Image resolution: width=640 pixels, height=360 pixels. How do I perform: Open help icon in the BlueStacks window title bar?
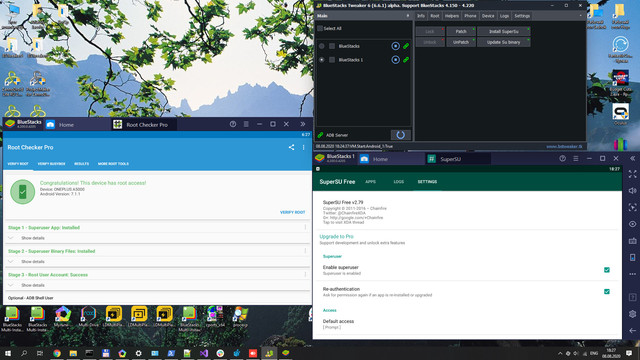[x=233, y=124]
